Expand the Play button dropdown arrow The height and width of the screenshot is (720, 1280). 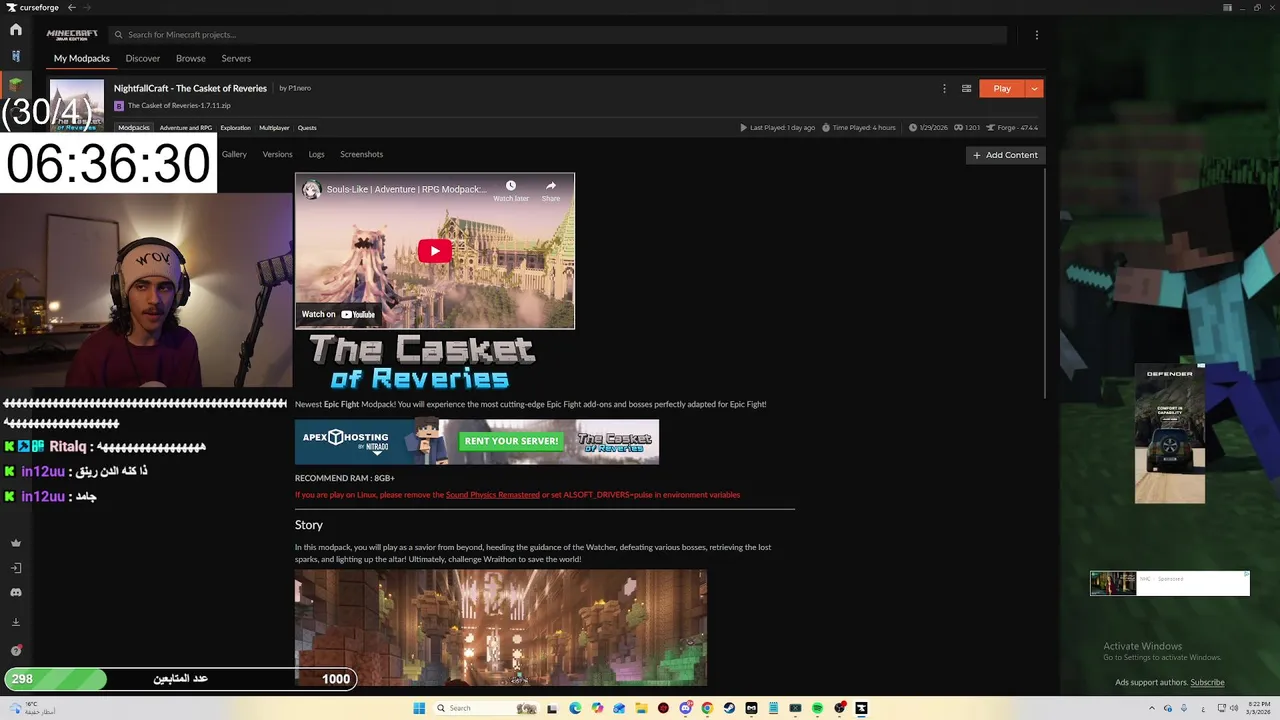[x=1034, y=88]
